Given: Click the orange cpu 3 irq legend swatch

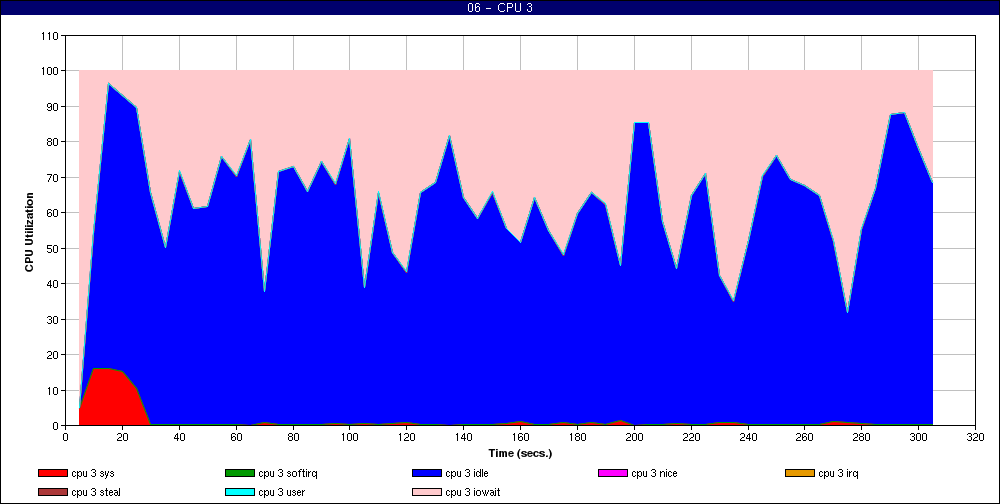Looking at the screenshot, I should pos(800,473).
